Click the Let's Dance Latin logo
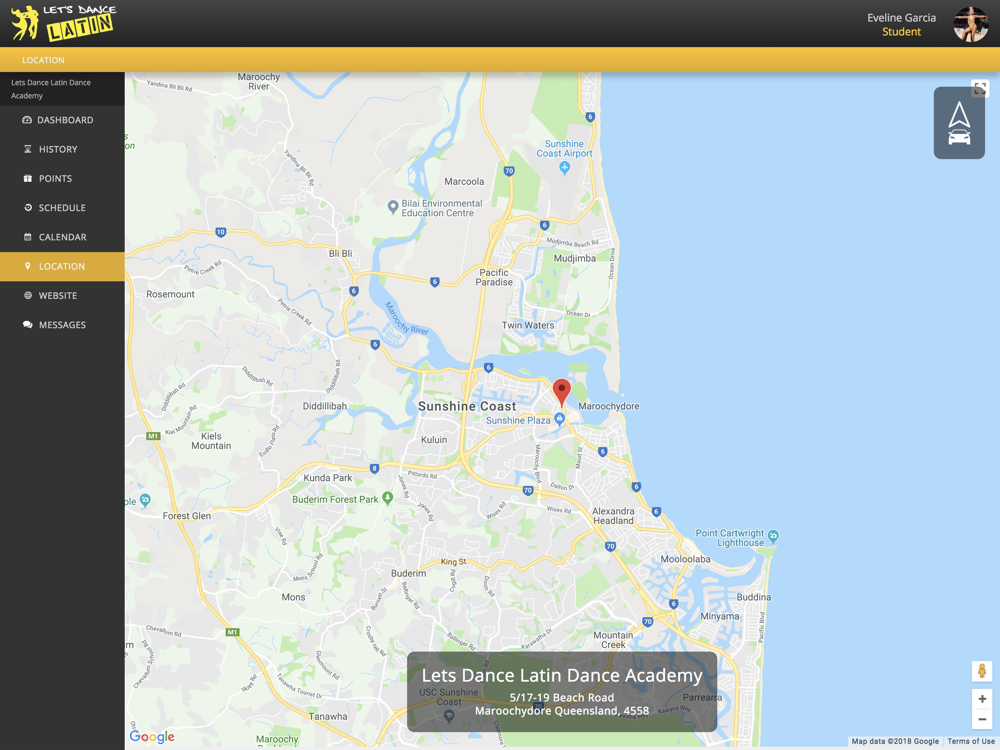Viewport: 1000px width, 750px height. click(x=63, y=23)
